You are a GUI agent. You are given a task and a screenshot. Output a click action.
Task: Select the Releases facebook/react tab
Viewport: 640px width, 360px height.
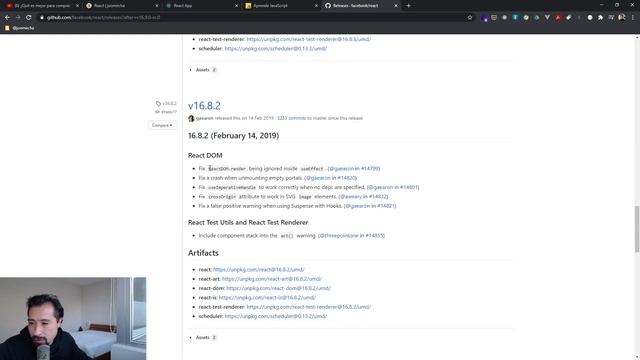pos(360,6)
